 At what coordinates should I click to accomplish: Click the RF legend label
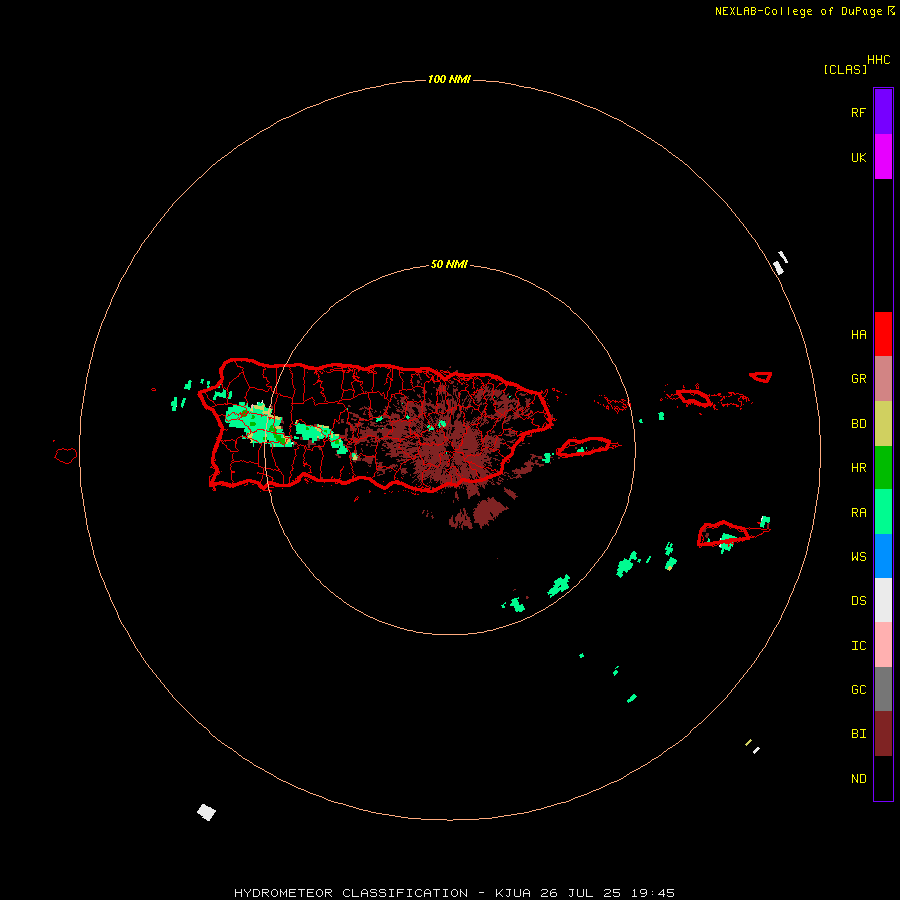click(858, 112)
